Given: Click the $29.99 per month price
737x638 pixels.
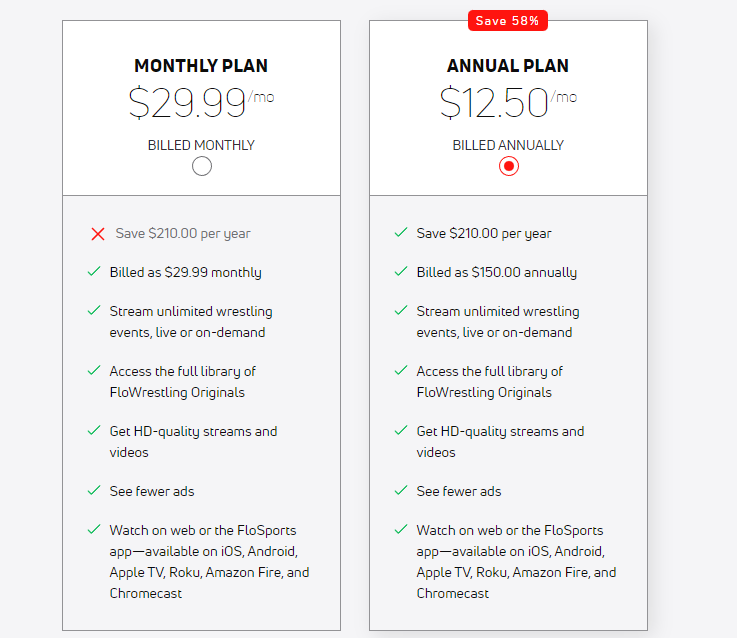Looking at the screenshot, I should (x=201, y=102).
